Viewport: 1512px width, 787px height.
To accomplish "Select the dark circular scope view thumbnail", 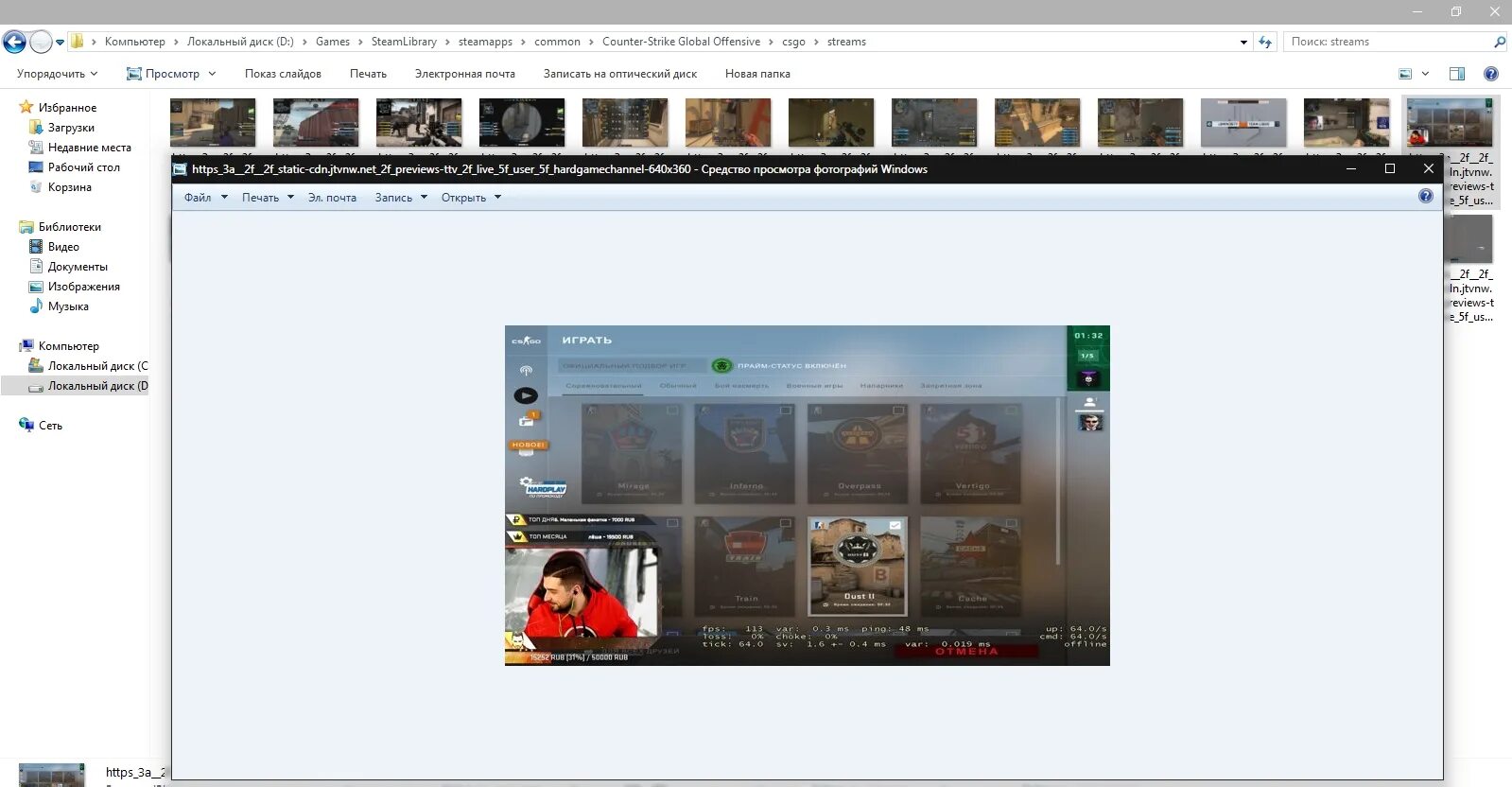I will (522, 123).
